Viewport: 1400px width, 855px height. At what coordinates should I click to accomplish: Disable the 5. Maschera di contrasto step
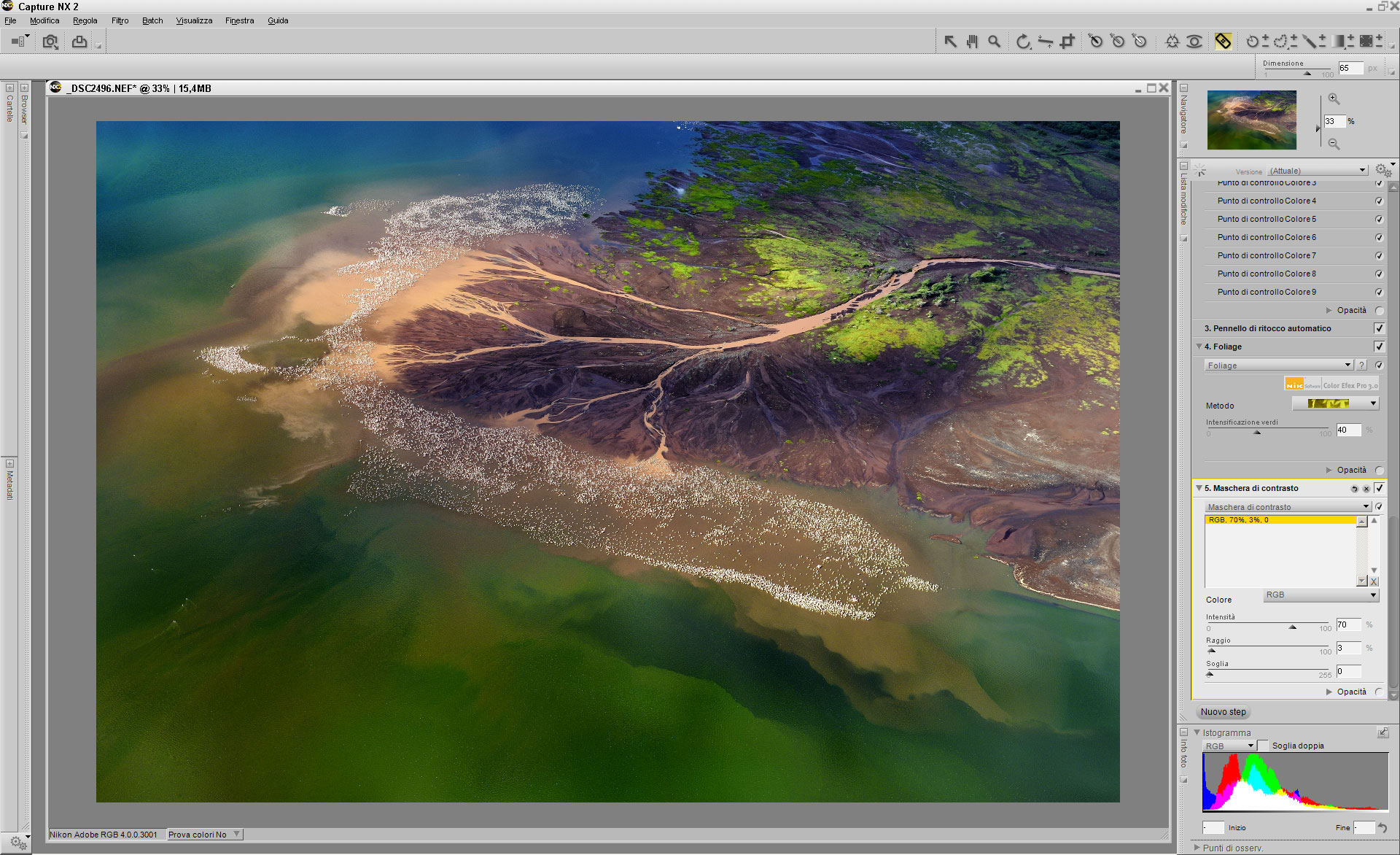[x=1379, y=488]
